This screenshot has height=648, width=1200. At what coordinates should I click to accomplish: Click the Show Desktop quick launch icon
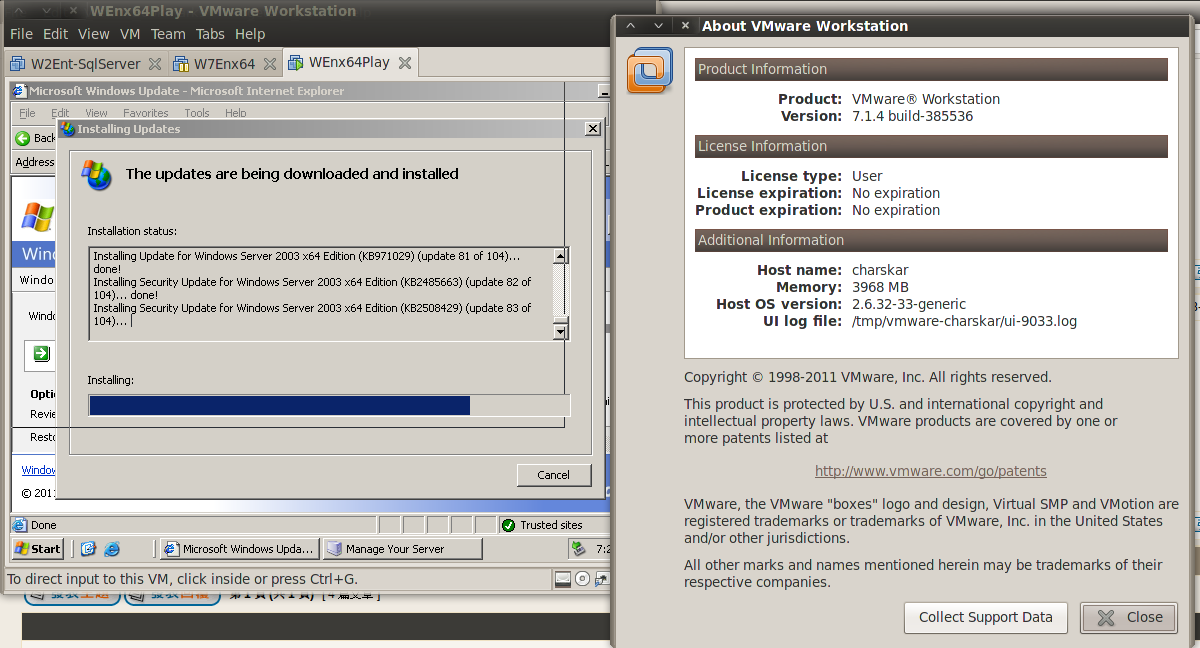point(88,549)
